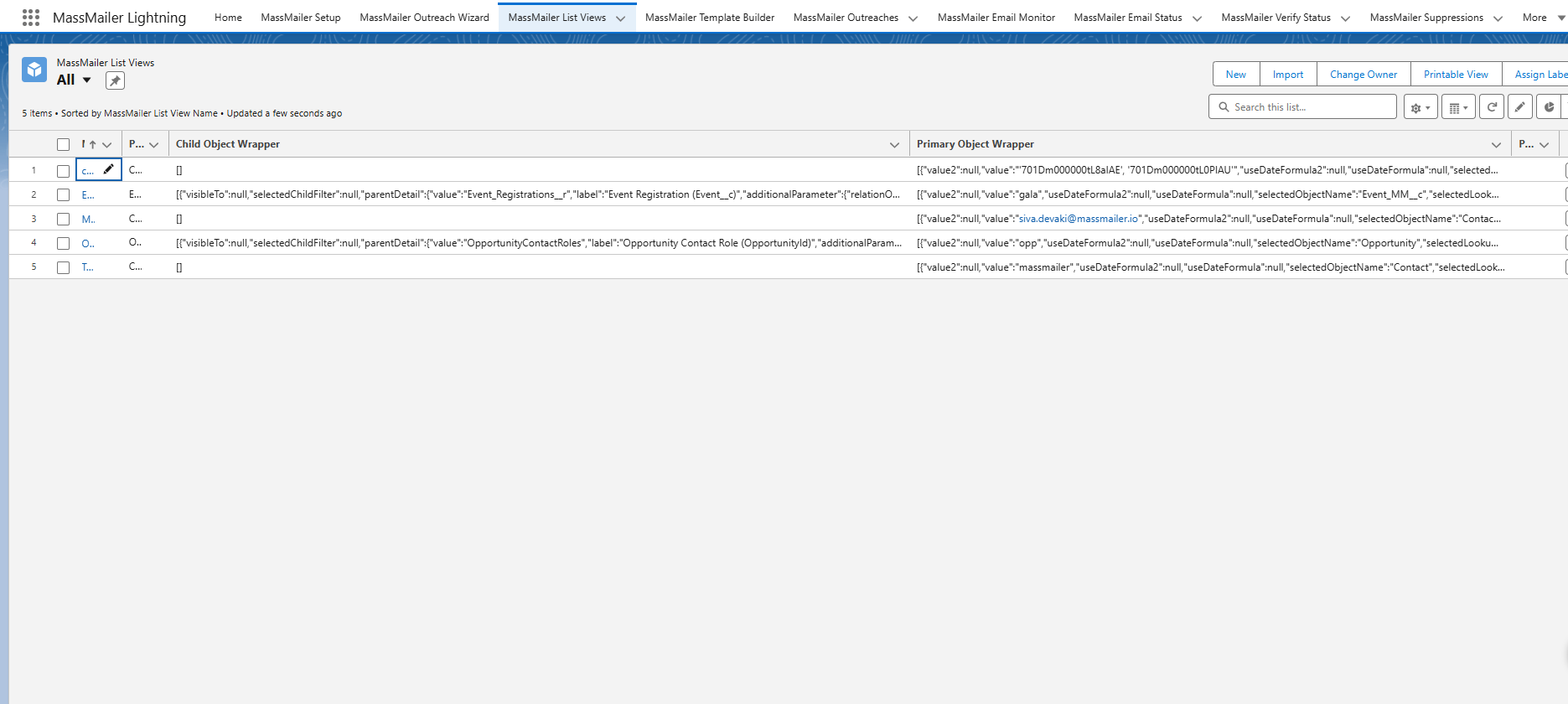Click the primary wrapper cell containing "gala"
1568x704 pixels.
1210,194
